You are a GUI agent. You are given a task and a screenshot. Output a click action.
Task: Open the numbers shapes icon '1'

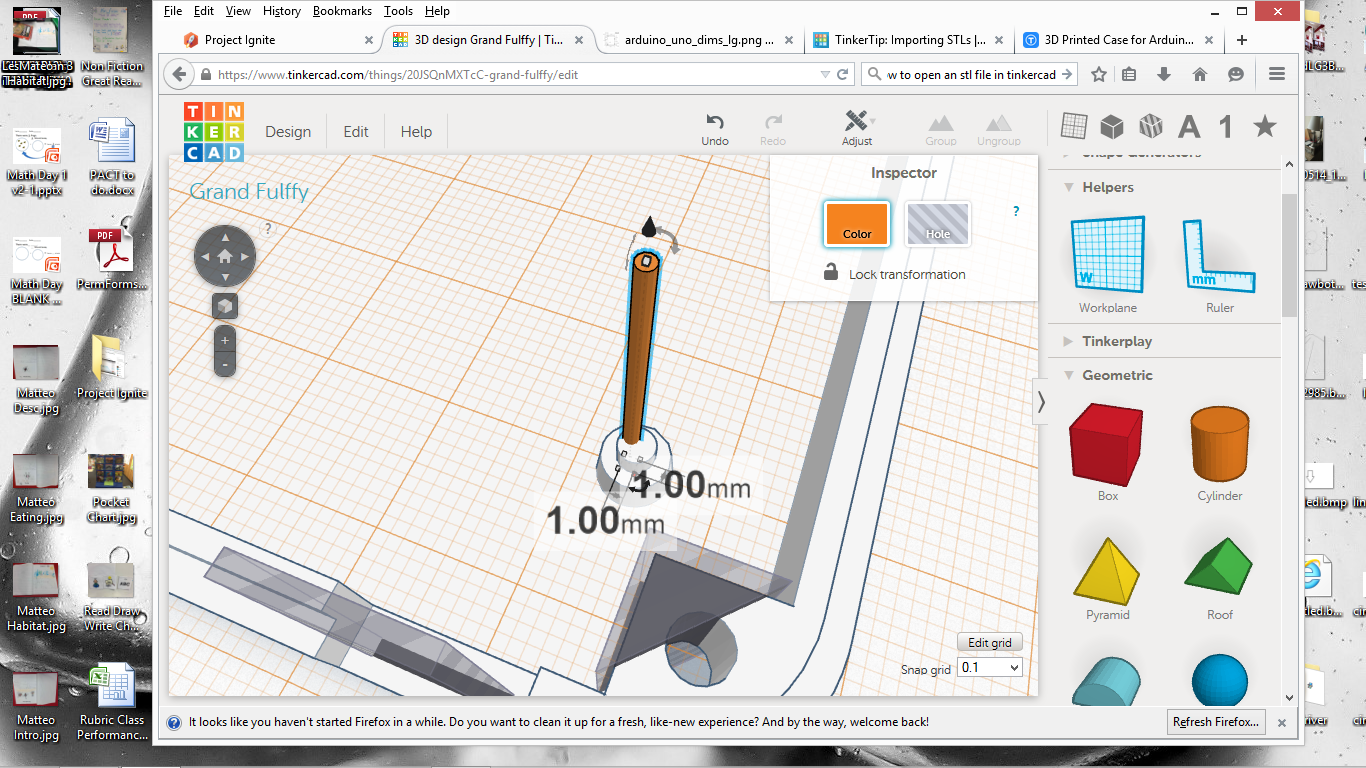click(x=1226, y=126)
